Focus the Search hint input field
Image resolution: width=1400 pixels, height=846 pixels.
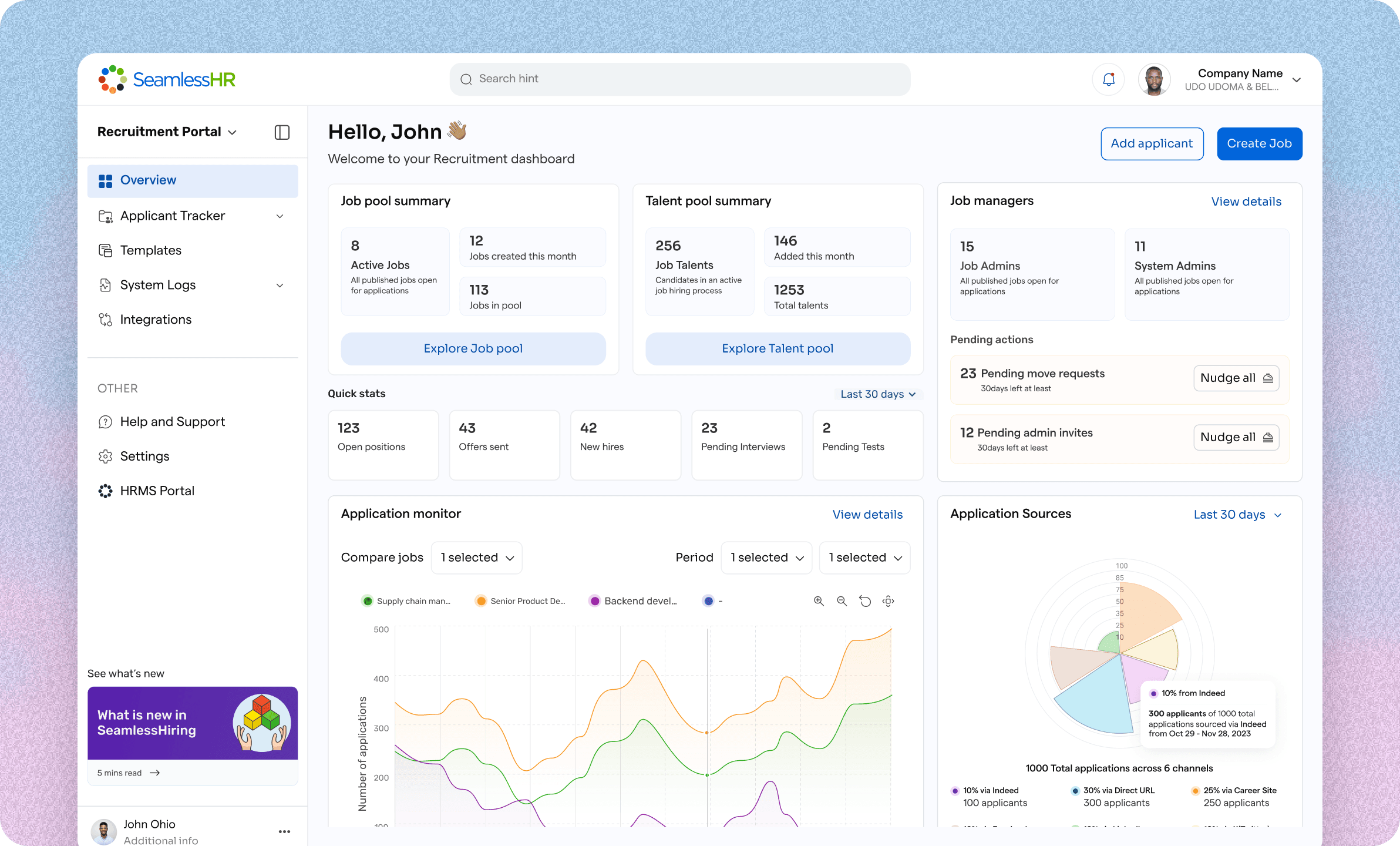pos(680,79)
